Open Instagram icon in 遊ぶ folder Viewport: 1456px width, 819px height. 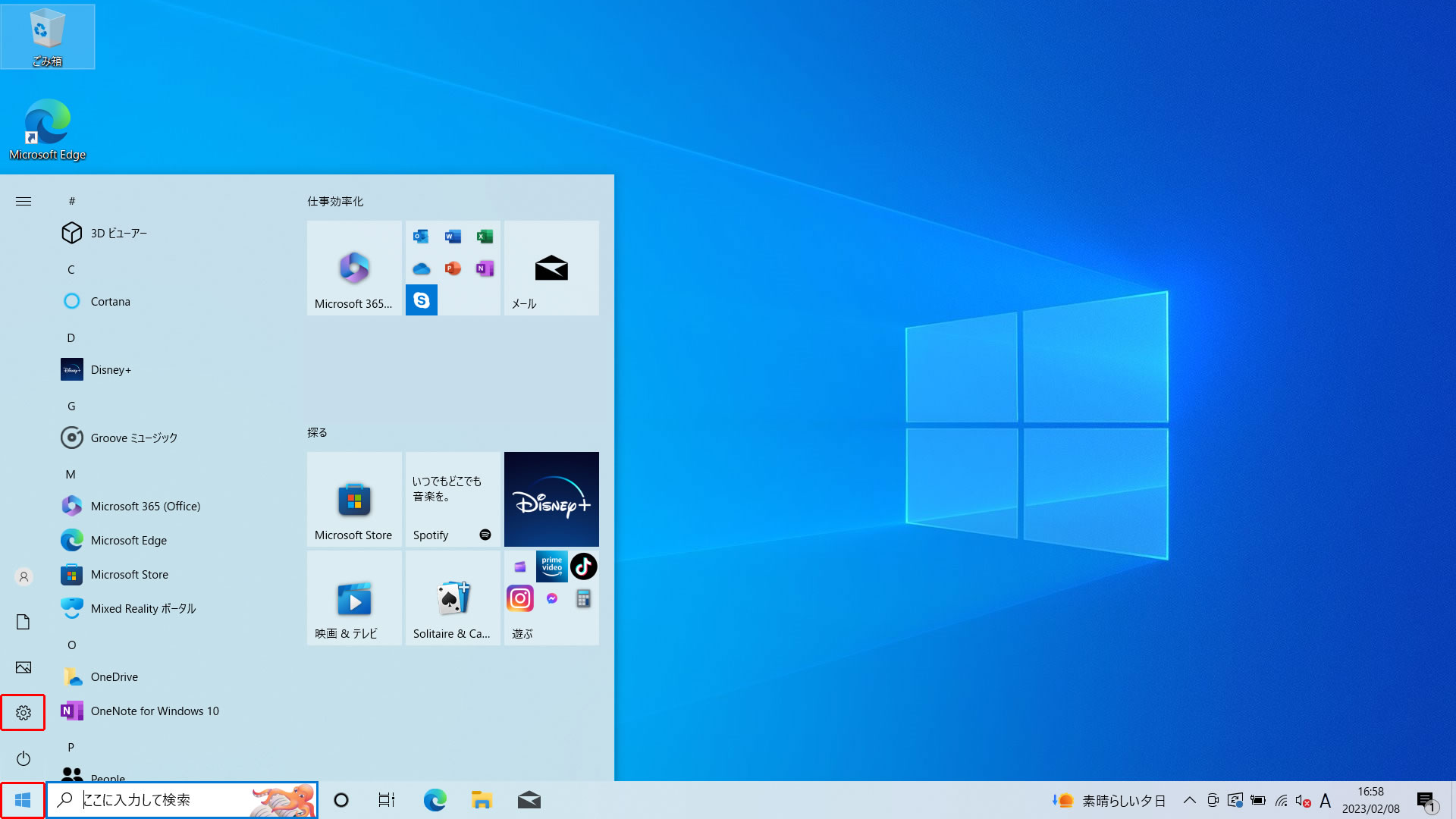tap(520, 598)
